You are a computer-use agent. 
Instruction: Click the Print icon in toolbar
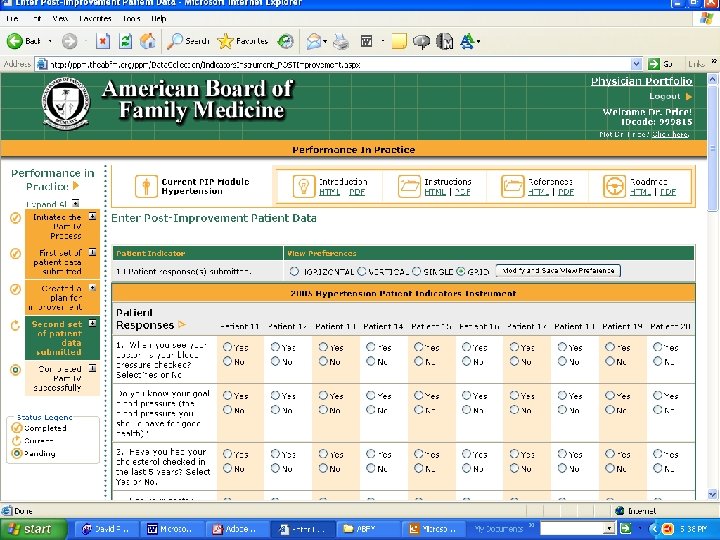(x=341, y=41)
